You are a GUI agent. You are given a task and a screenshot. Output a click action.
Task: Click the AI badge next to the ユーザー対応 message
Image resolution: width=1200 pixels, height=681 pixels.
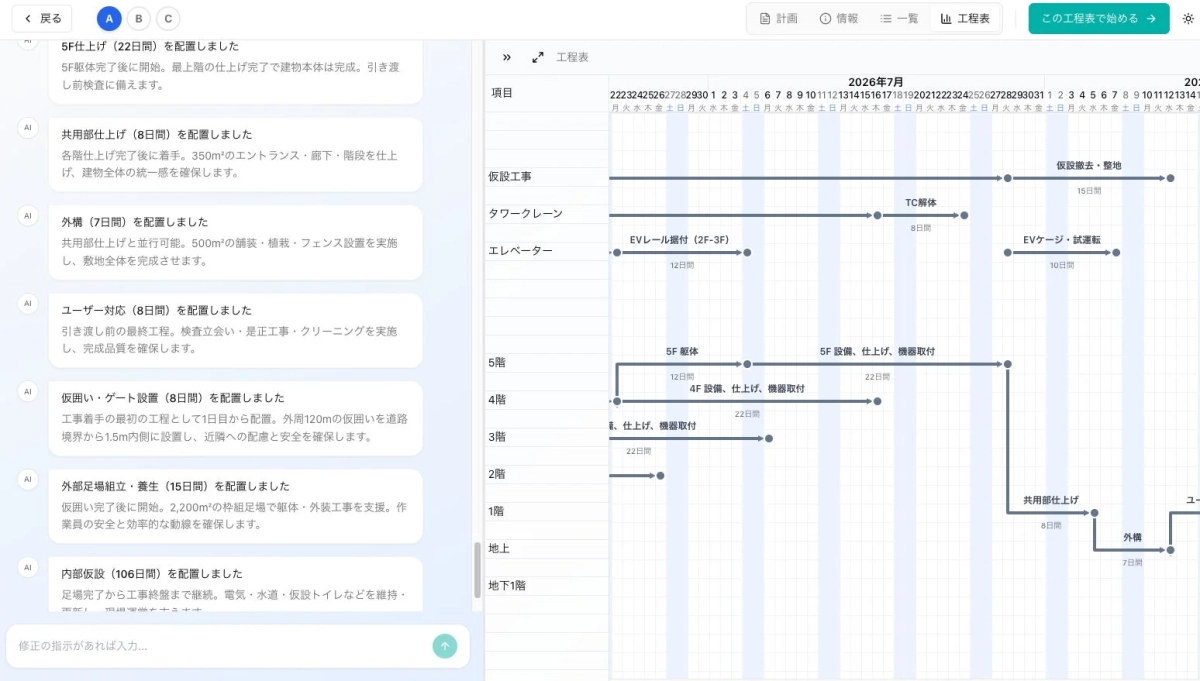pyautogui.click(x=26, y=303)
